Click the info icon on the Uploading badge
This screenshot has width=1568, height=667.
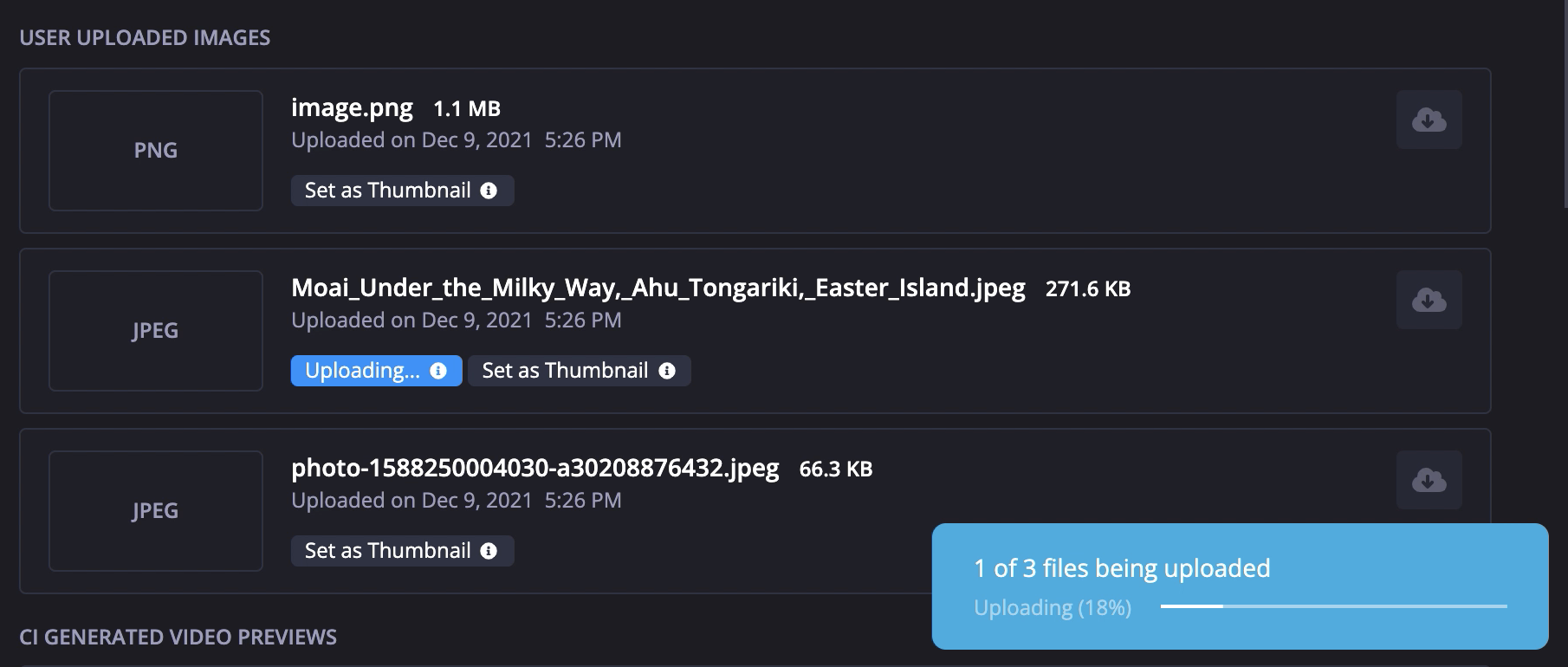[x=438, y=371]
